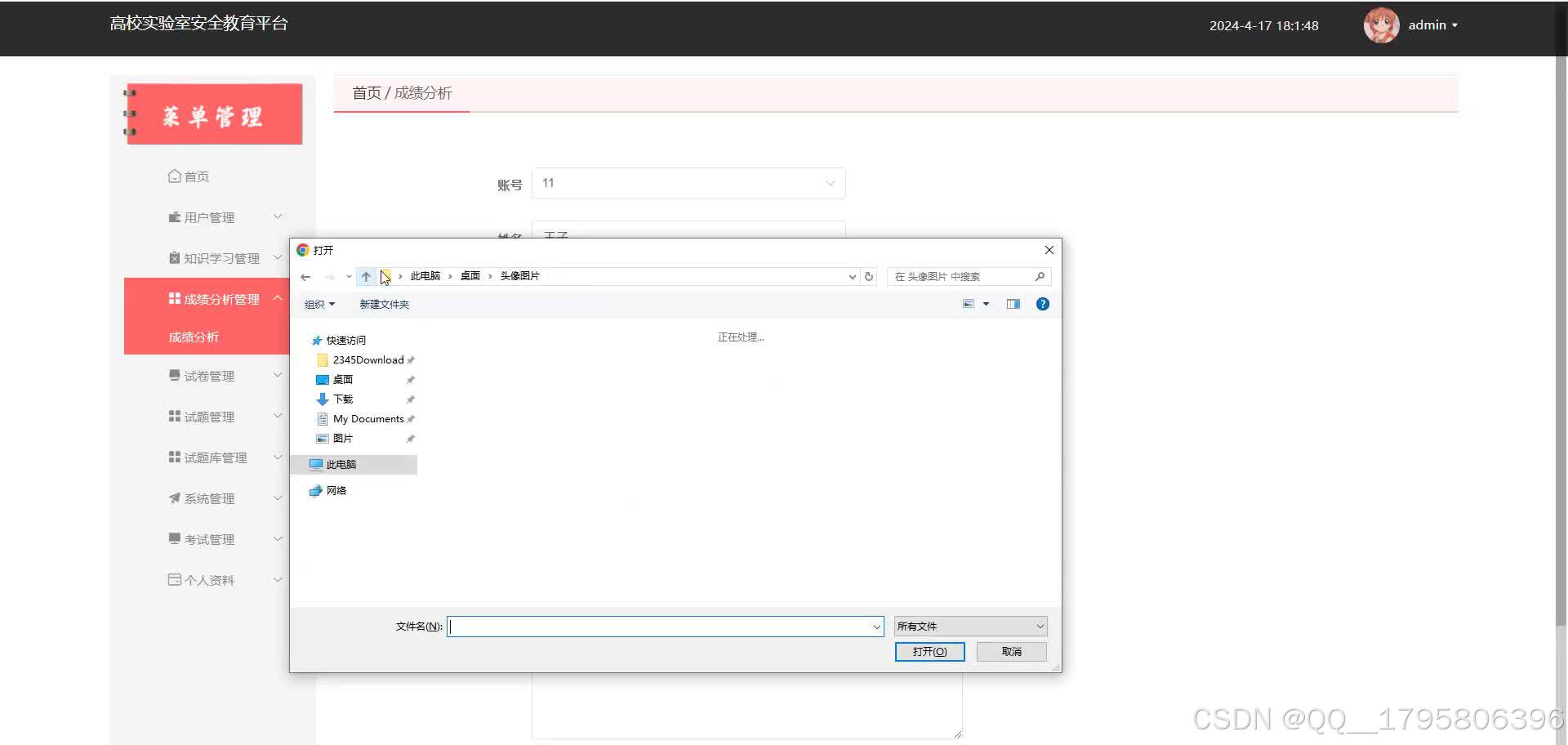Open My Documents in navigation pane
The width and height of the screenshot is (1568, 745).
click(x=367, y=418)
